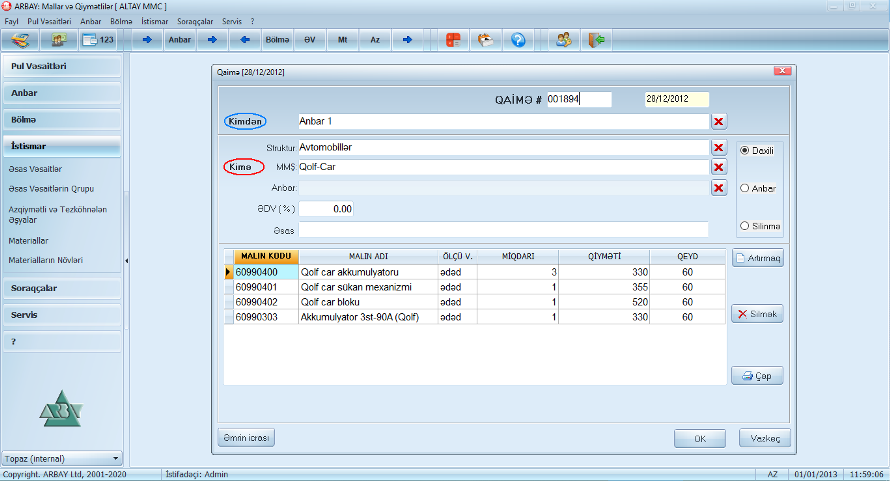
Task: Open the stacked books toolbar icon
Action: (20, 40)
